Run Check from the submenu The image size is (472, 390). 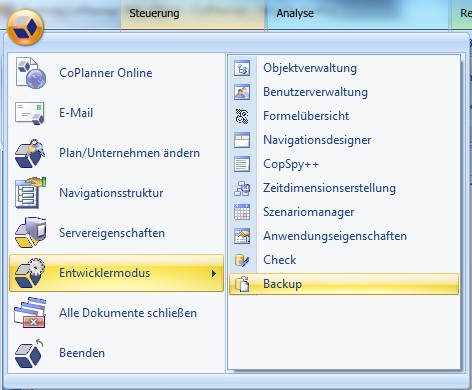coord(344,260)
